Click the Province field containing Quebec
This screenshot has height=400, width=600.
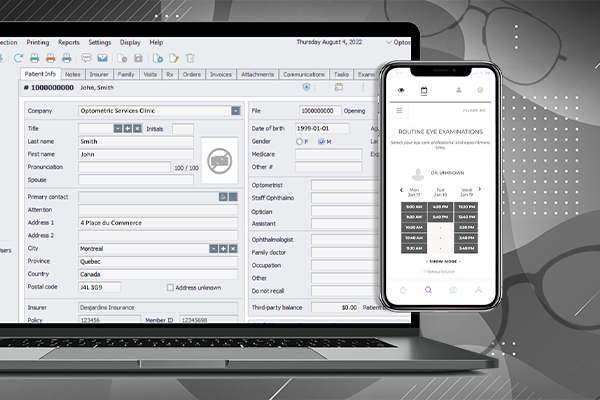[158, 262]
